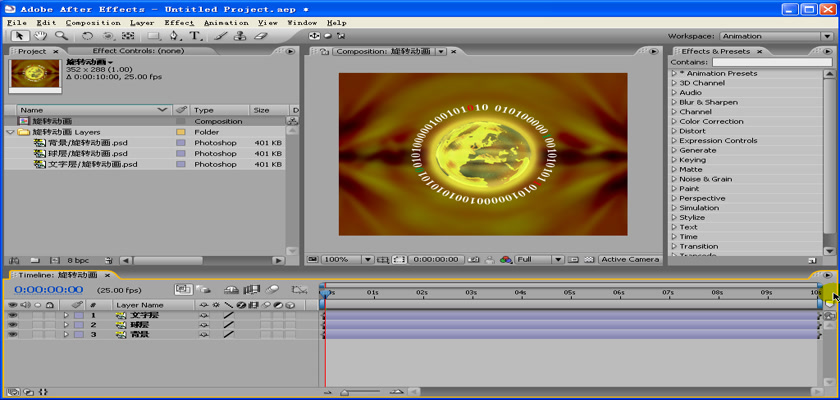Screen dimensions: 840x400
Task: Open the Effect menu
Action: point(179,23)
